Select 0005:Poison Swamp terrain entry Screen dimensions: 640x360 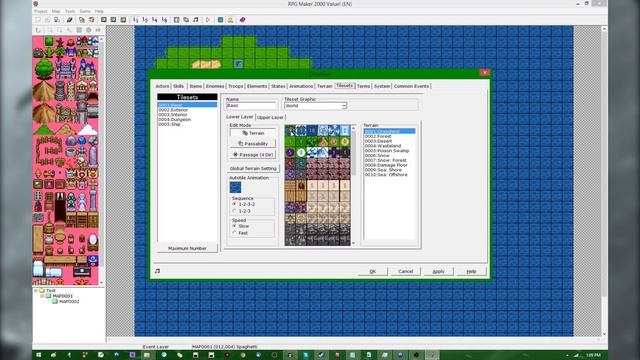[x=387, y=151]
